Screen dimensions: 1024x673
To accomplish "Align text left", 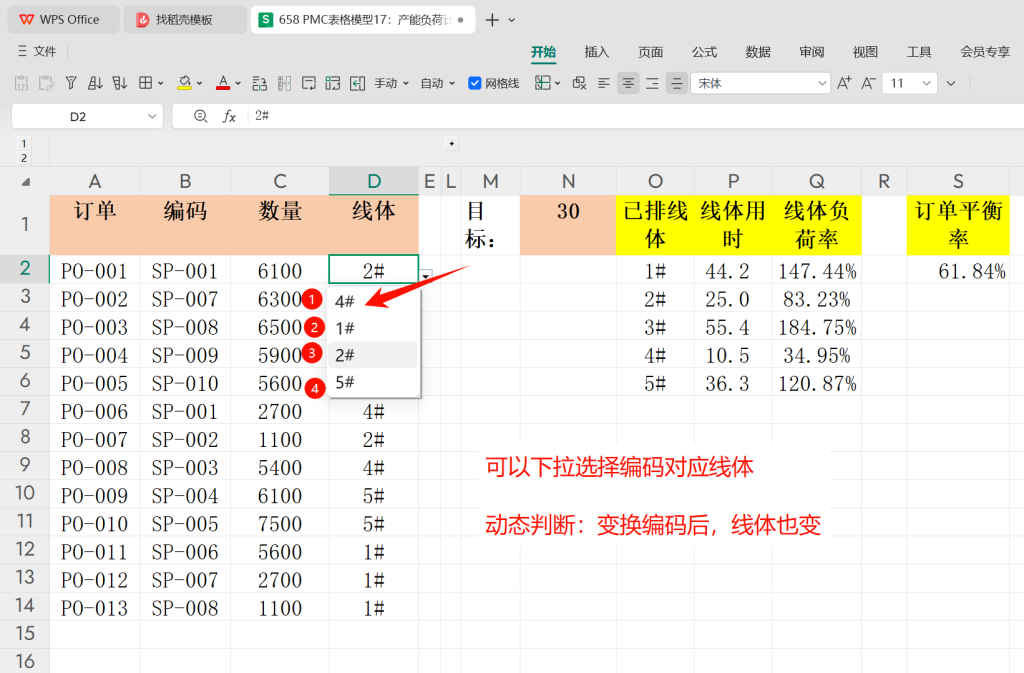I will pyautogui.click(x=603, y=83).
